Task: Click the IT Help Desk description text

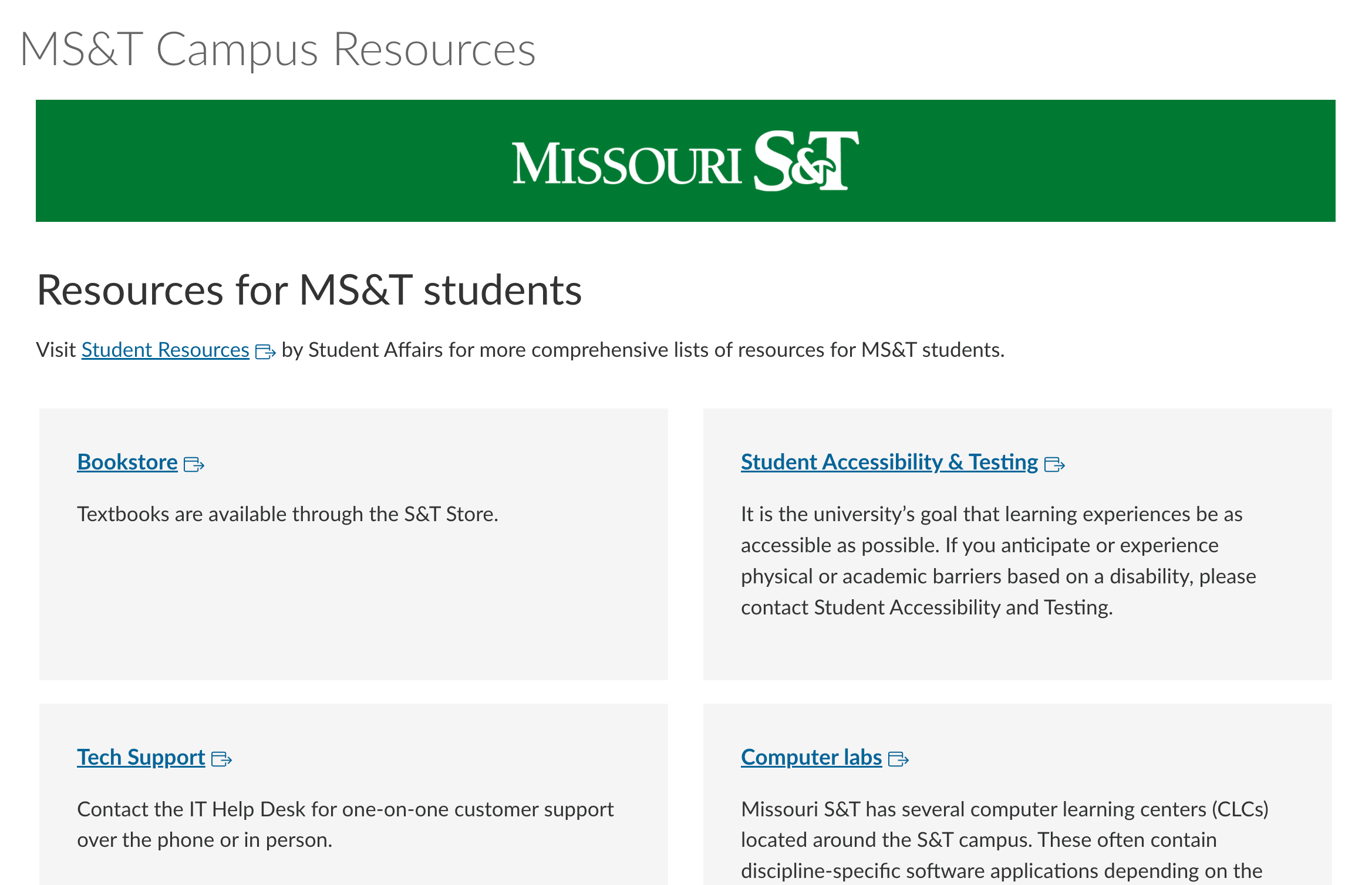Action: pos(345,825)
